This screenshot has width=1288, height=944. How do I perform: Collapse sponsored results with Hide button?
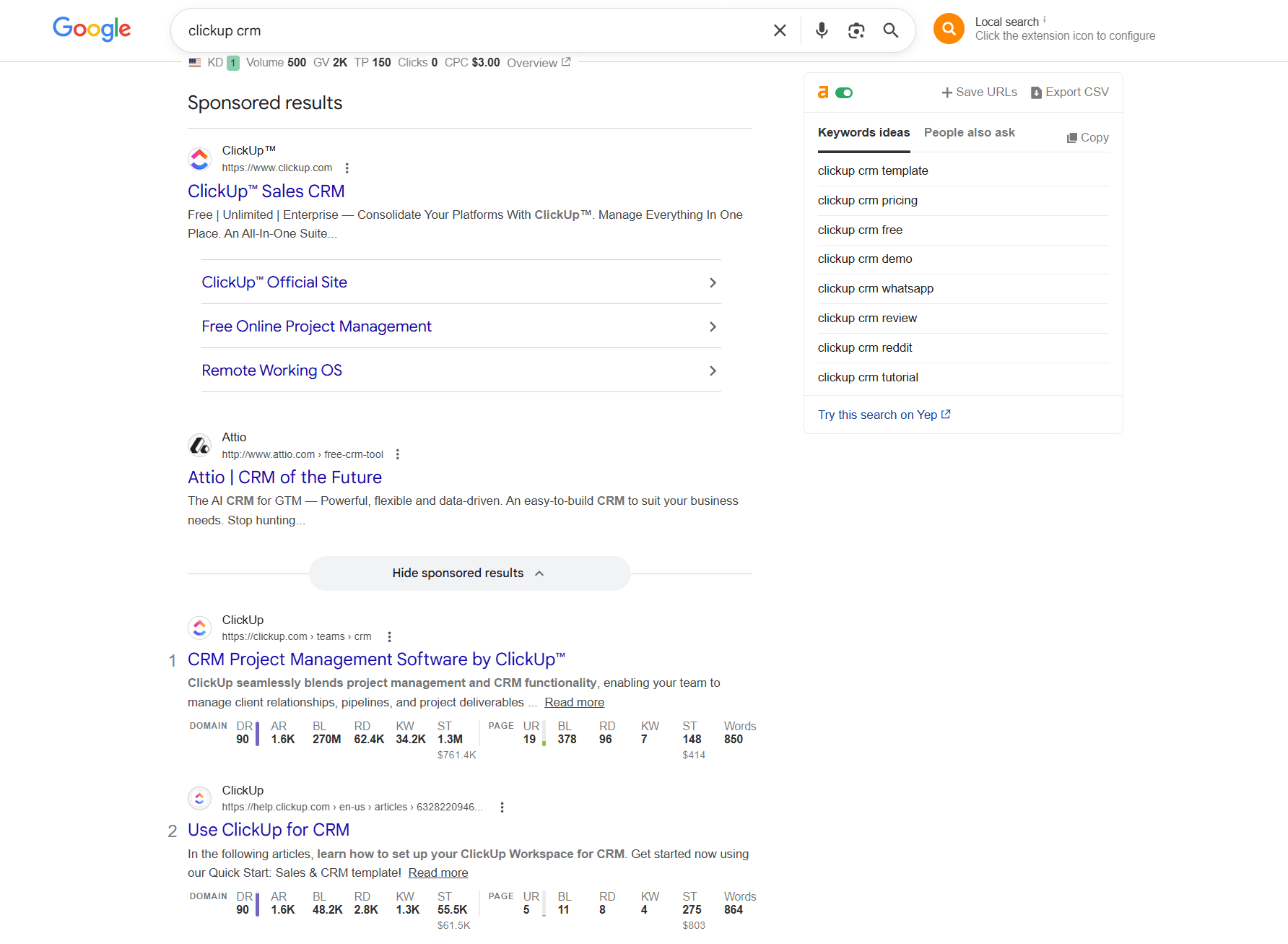pos(469,573)
